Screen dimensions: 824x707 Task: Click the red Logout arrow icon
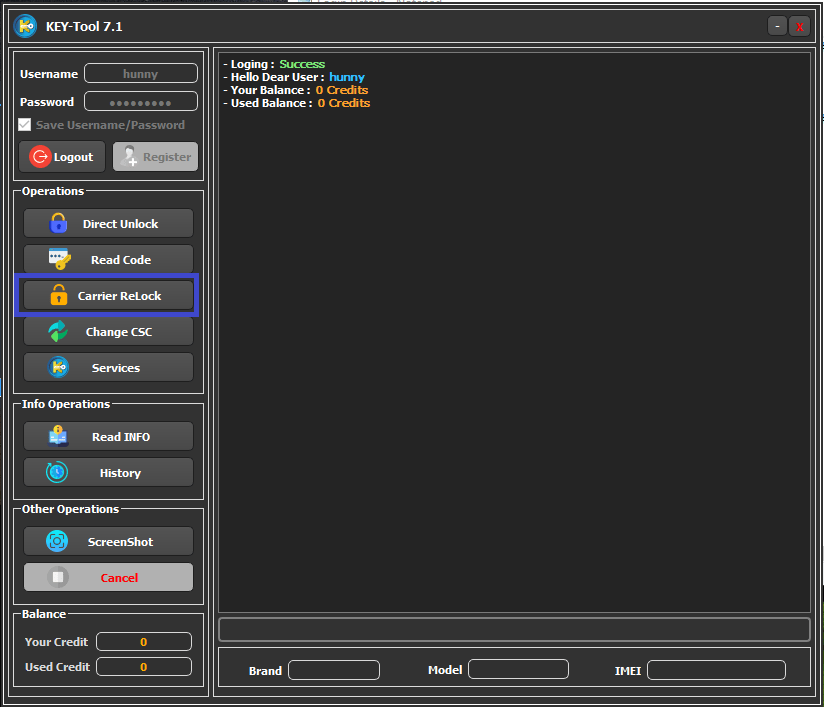point(40,157)
